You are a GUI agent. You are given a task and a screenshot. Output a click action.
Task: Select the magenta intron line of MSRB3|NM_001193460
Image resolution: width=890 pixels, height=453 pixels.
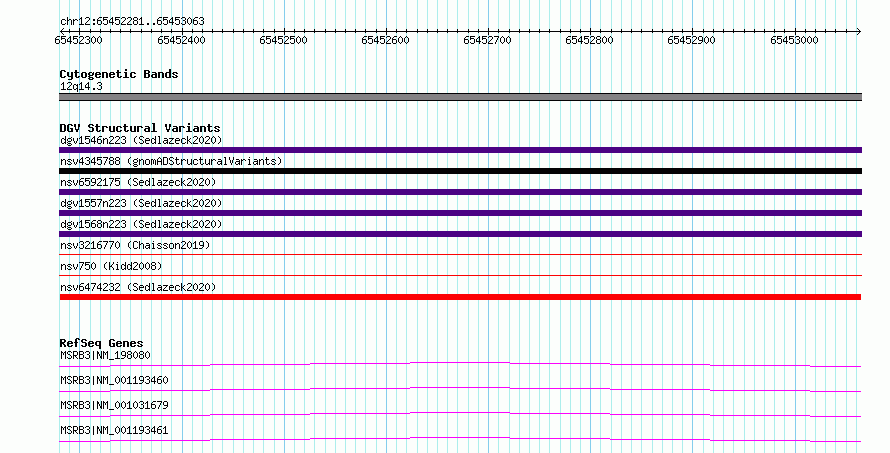460,389
